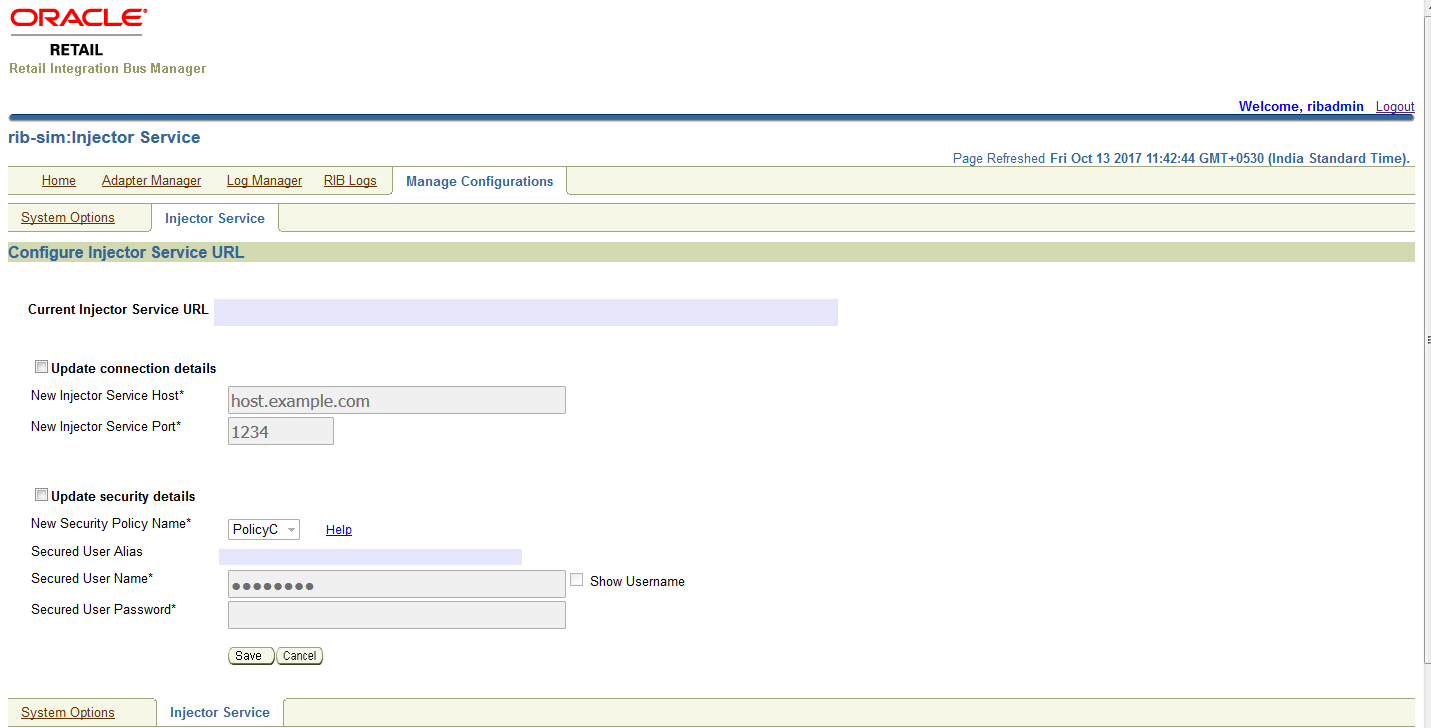Click the Current Injector Service URL field
This screenshot has width=1431, height=728.
pyautogui.click(x=526, y=312)
